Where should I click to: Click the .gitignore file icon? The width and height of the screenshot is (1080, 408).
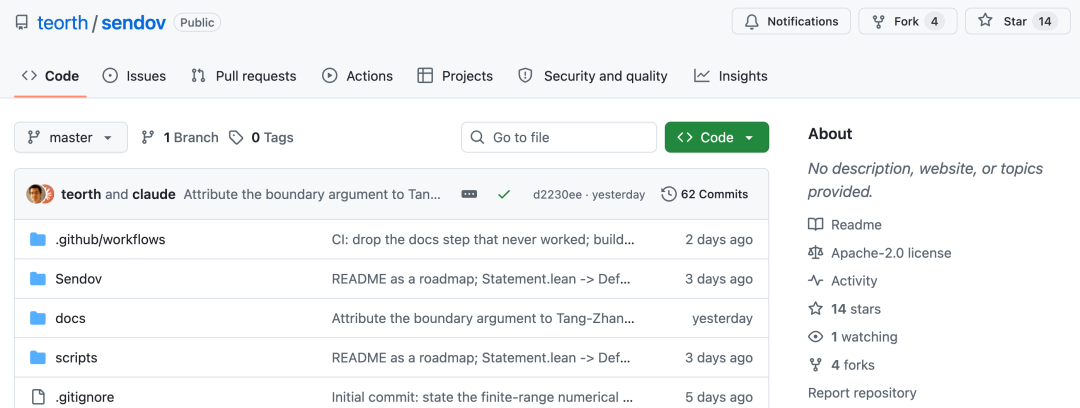(37, 397)
